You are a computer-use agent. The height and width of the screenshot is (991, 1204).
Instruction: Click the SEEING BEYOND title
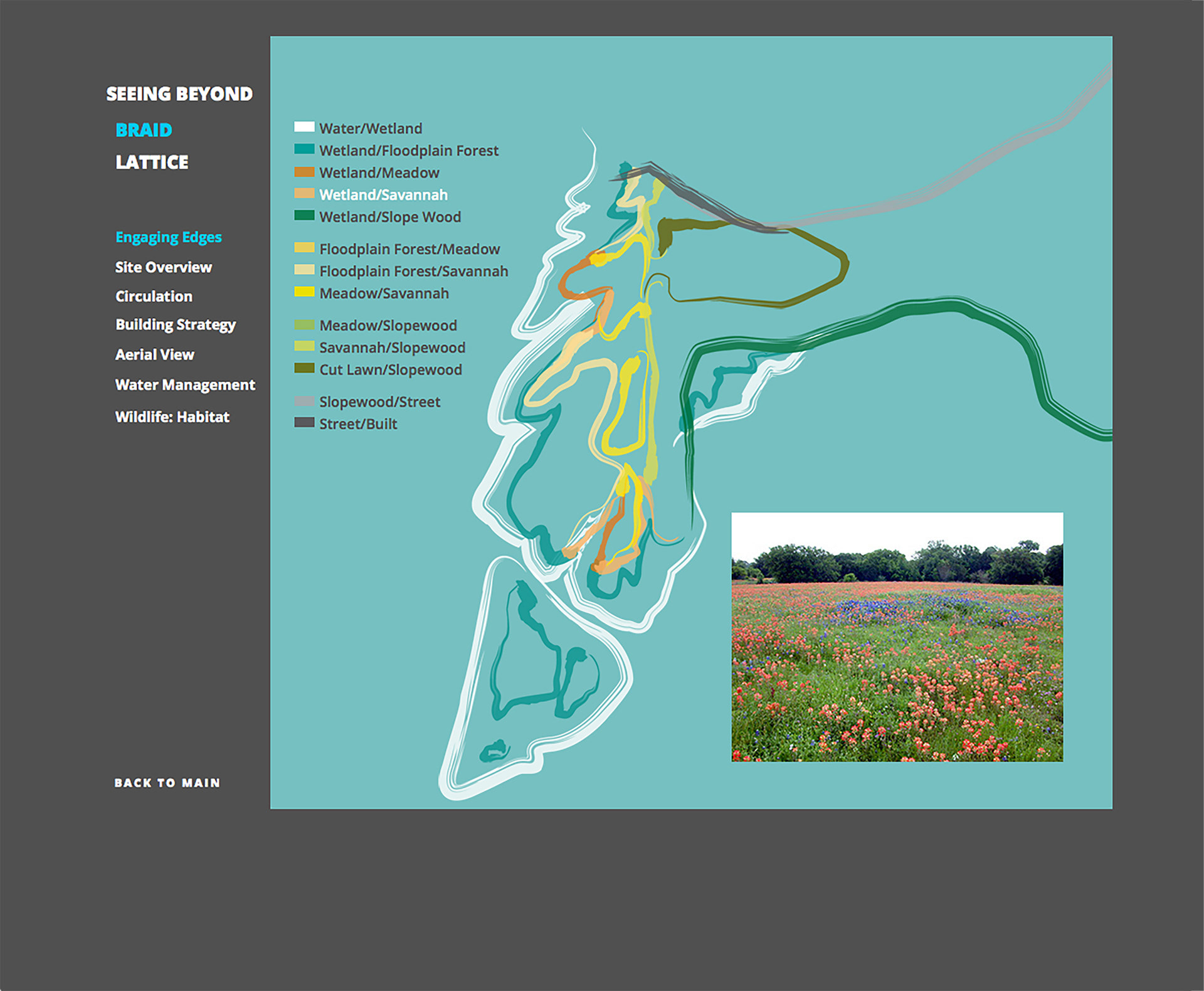coord(179,94)
